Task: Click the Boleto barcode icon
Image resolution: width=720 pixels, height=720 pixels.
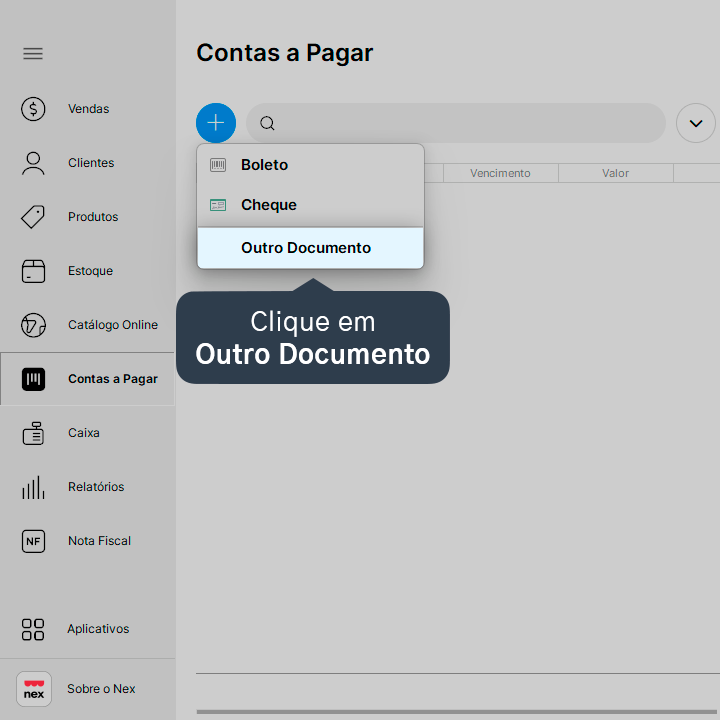Action: (218, 165)
